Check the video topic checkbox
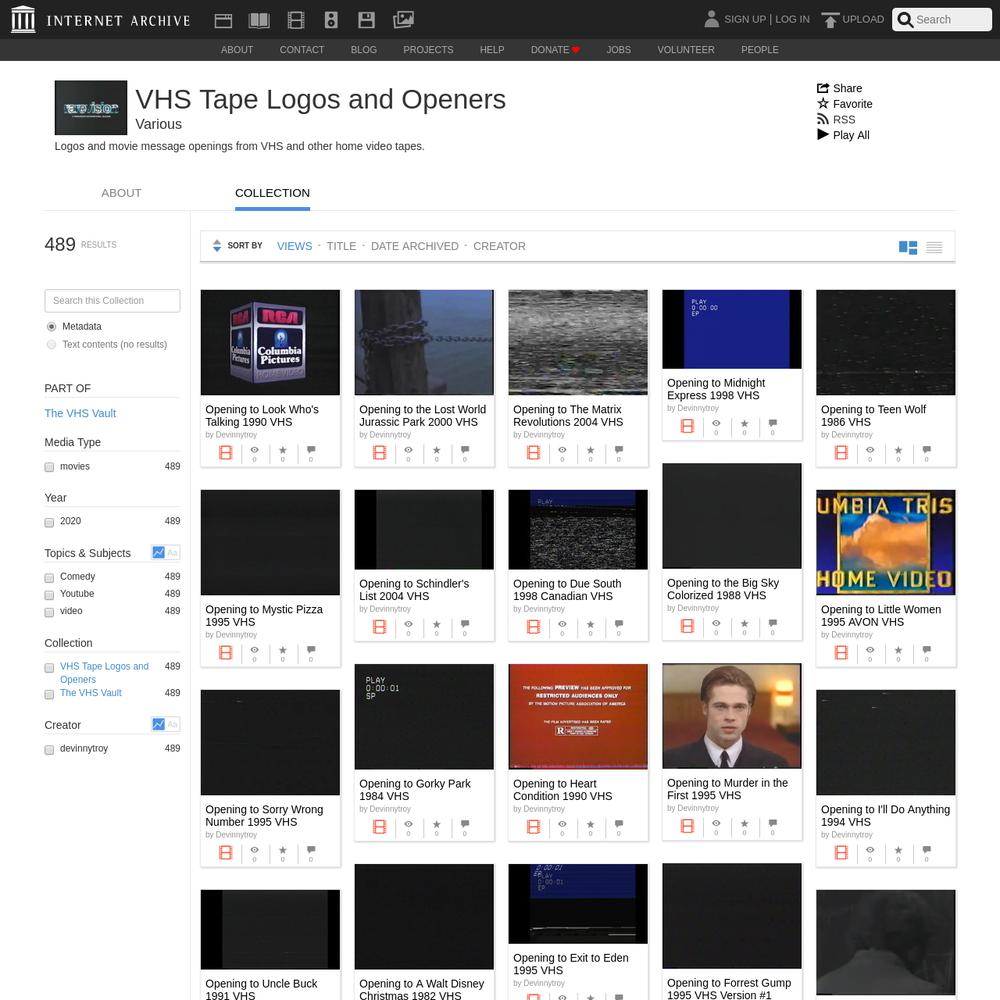 tap(49, 612)
